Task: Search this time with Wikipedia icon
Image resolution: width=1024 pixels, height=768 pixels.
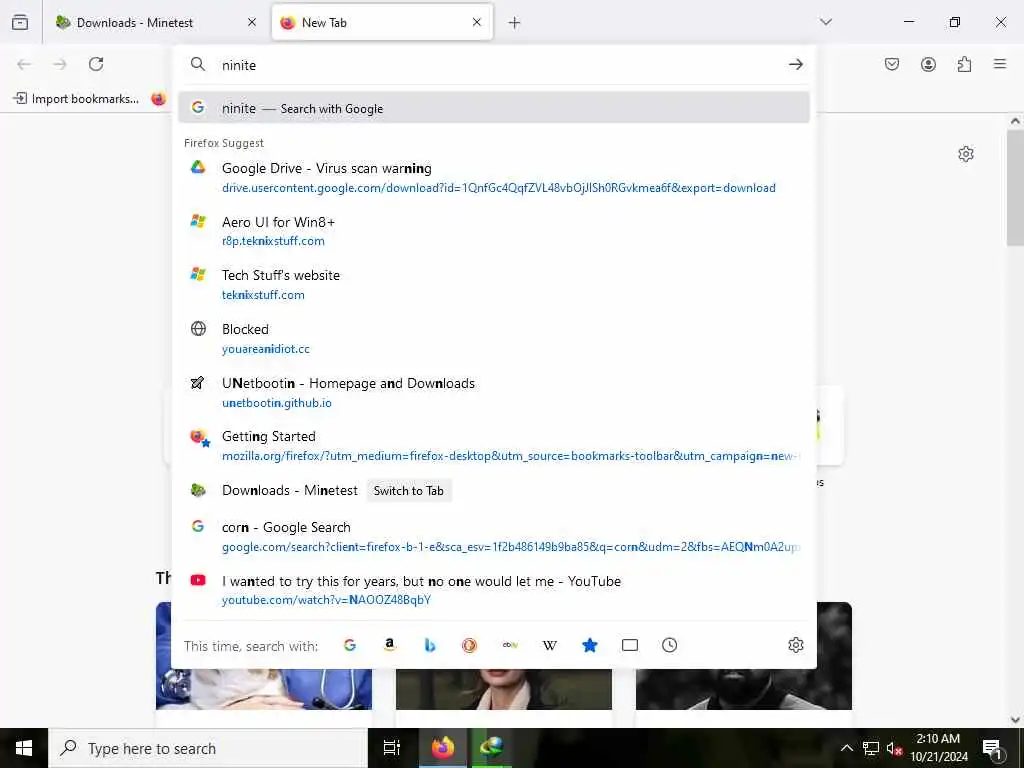Action: click(550, 645)
